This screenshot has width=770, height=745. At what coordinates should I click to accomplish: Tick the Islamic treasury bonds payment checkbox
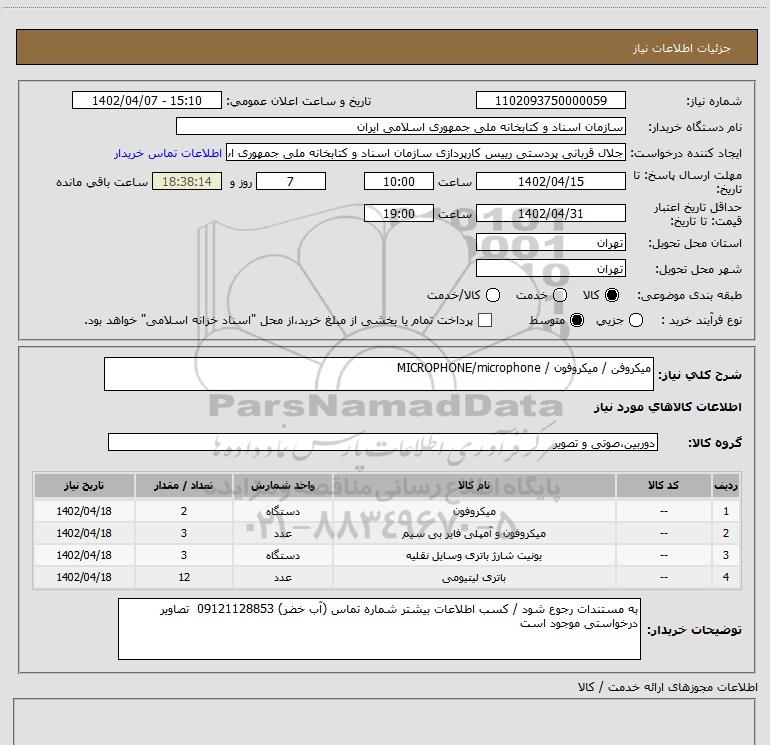[485, 320]
